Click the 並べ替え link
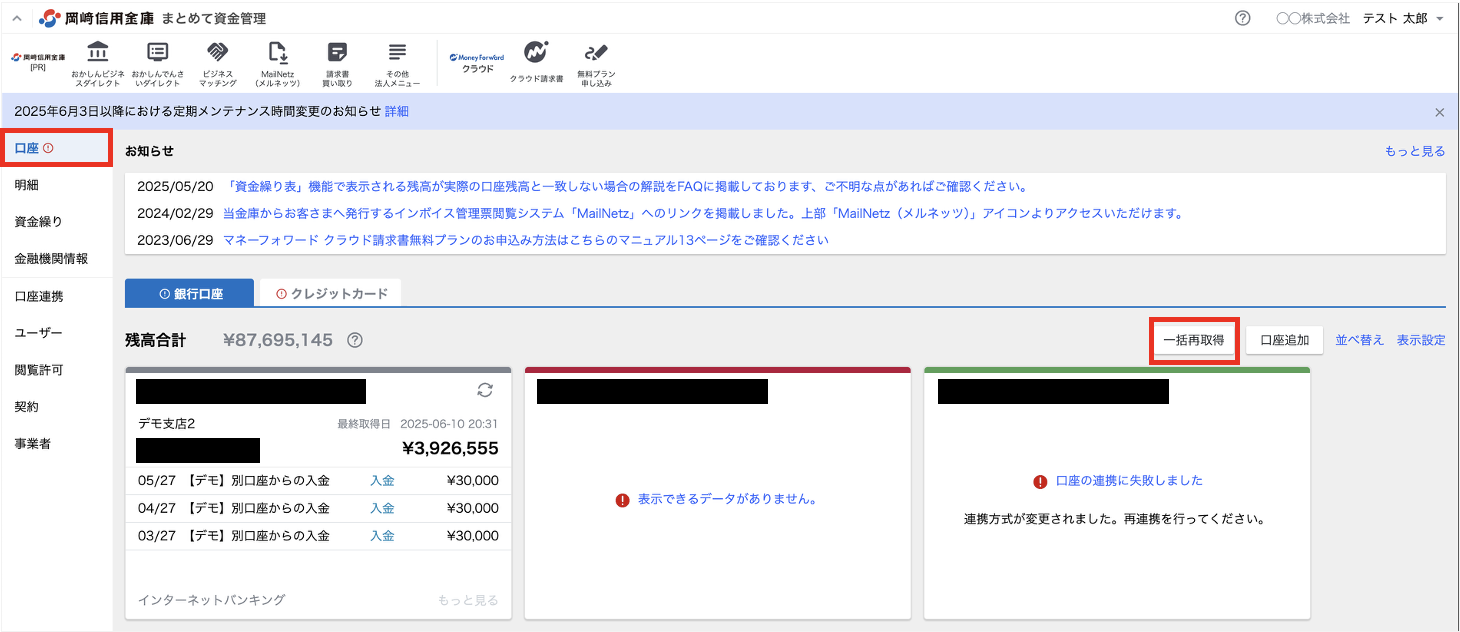Image resolution: width=1460 pixels, height=632 pixels. click(x=1360, y=340)
